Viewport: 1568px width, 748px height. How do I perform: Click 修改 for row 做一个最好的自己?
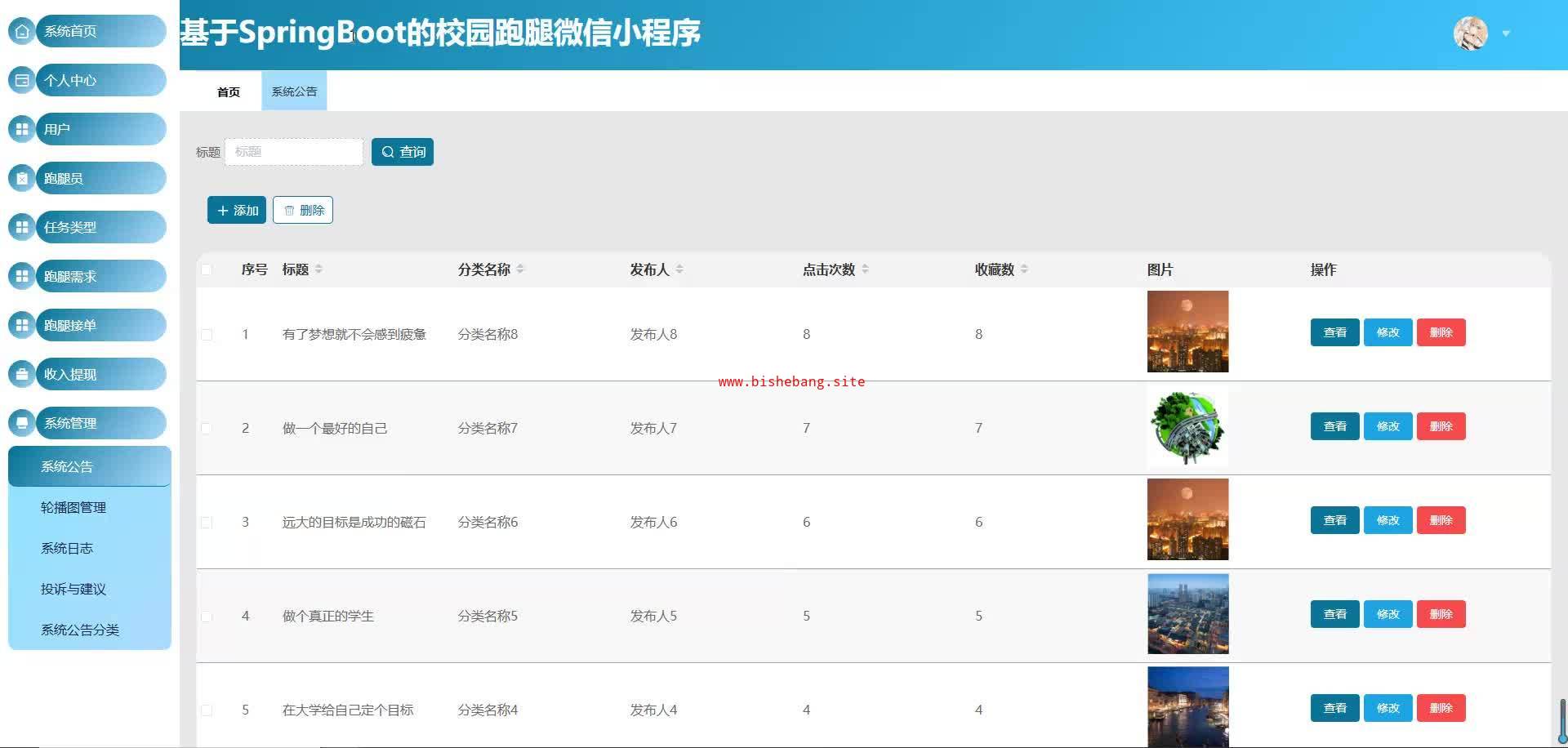pyautogui.click(x=1388, y=426)
